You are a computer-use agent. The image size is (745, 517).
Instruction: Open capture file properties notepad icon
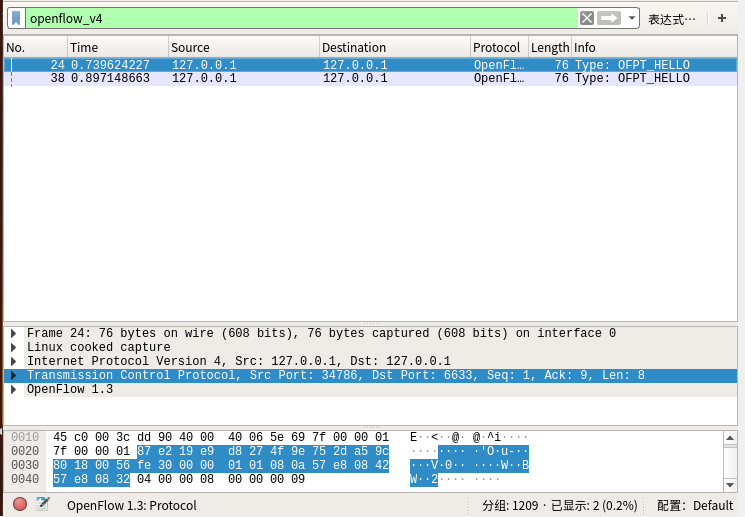pyautogui.click(x=43, y=504)
